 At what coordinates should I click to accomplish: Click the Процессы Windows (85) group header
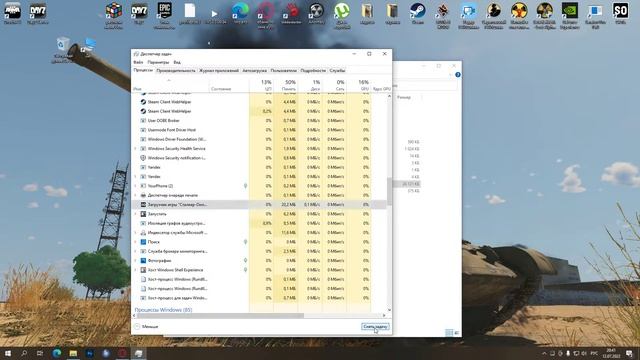click(x=163, y=310)
